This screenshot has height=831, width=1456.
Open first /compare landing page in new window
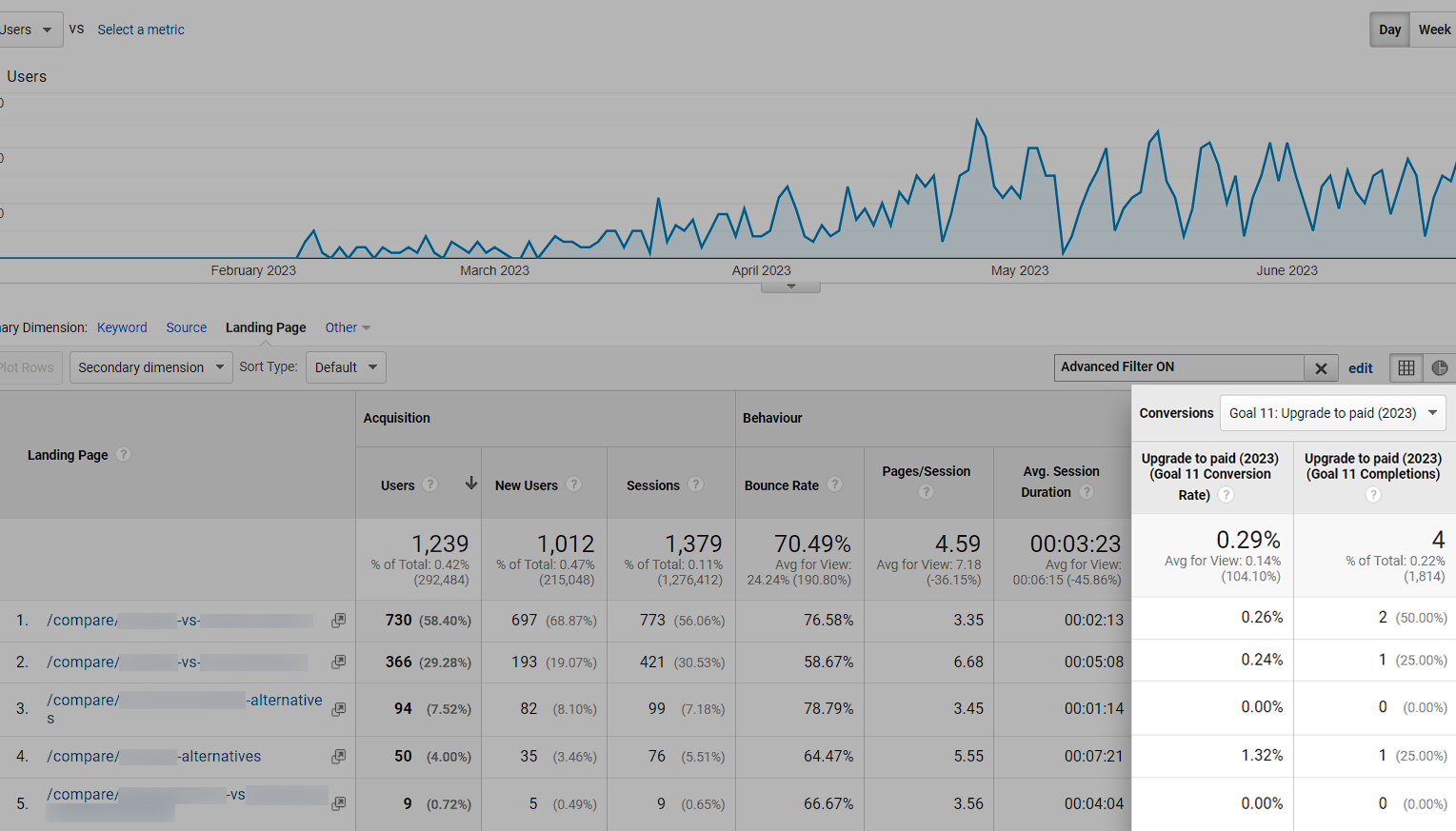pyautogui.click(x=338, y=621)
